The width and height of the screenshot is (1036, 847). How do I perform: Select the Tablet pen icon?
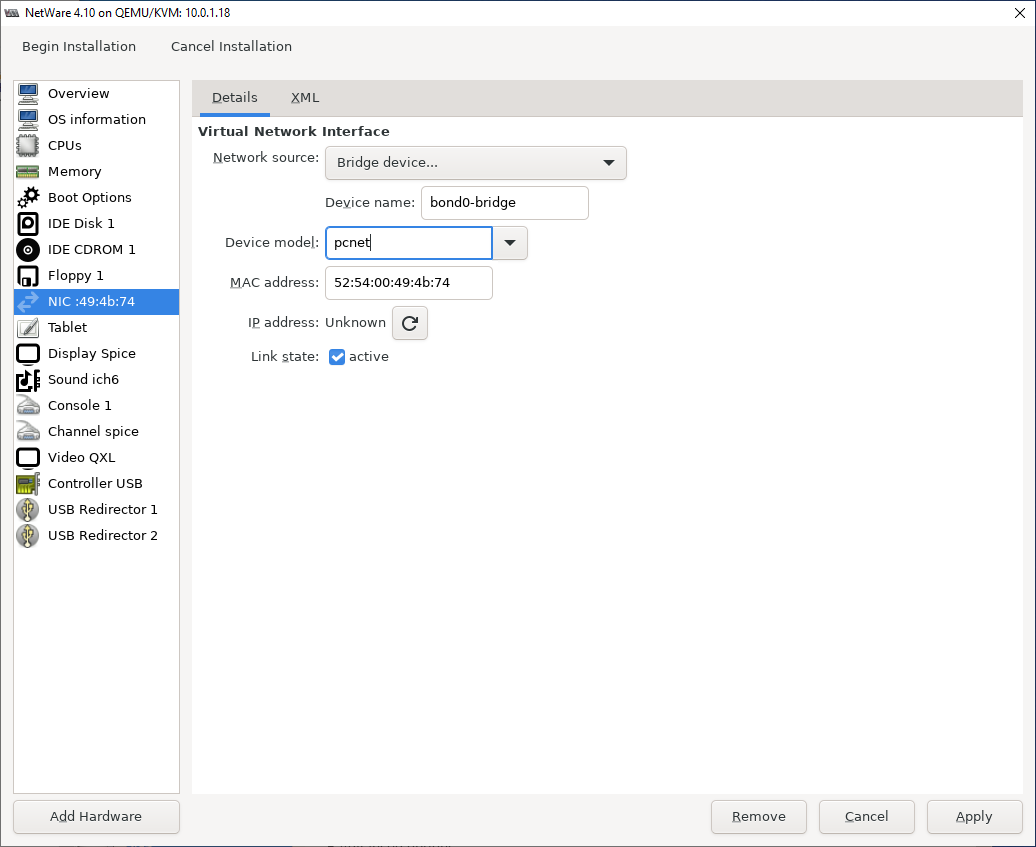pos(28,327)
